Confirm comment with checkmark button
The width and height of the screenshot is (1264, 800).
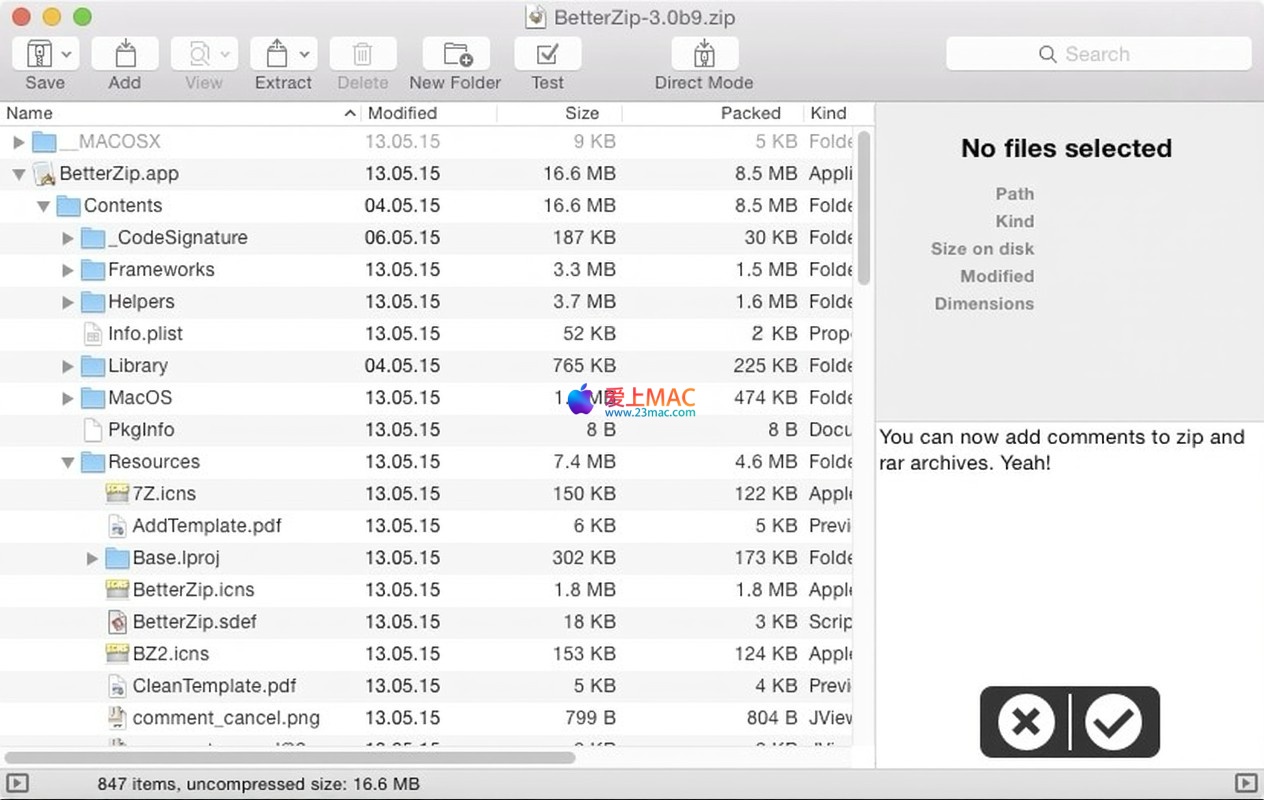point(1112,722)
